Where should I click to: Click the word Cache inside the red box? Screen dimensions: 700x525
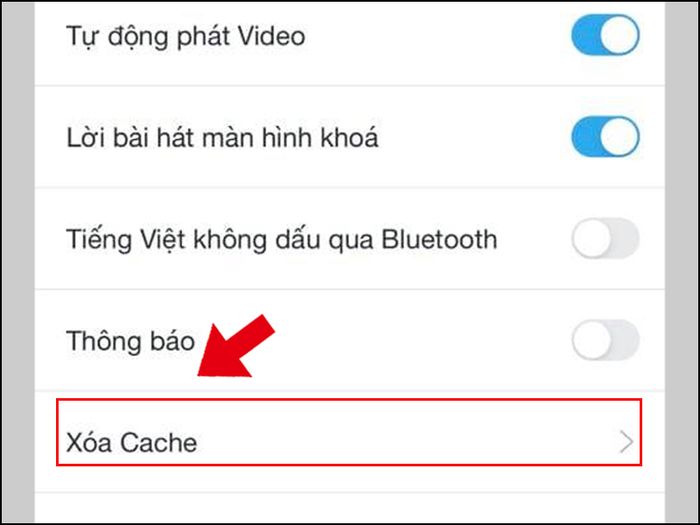coord(158,443)
